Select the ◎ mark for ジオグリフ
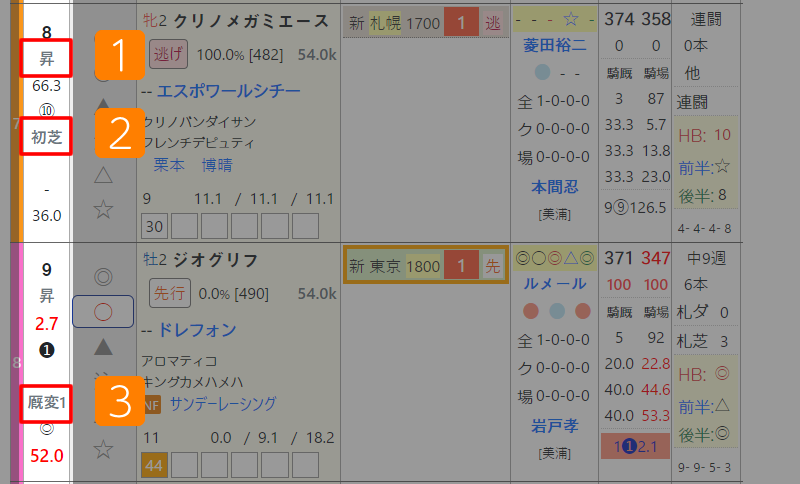Screen dimensions: 800x484 [102, 277]
